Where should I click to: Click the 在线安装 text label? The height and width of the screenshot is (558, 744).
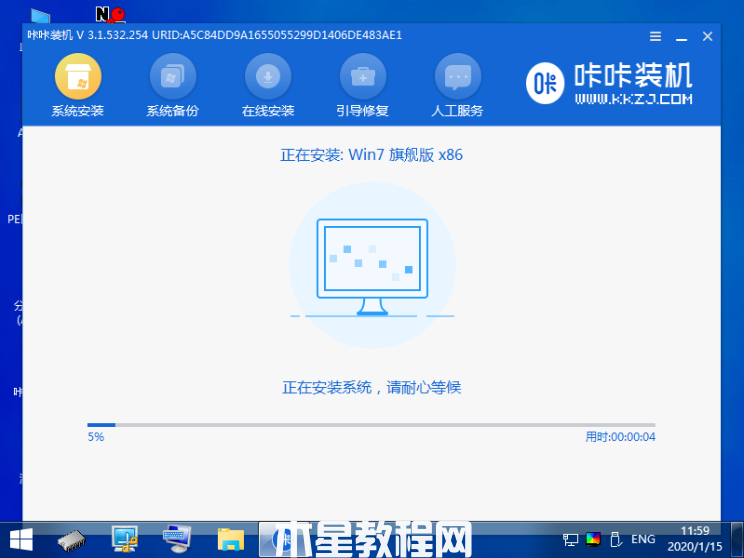[x=268, y=111]
